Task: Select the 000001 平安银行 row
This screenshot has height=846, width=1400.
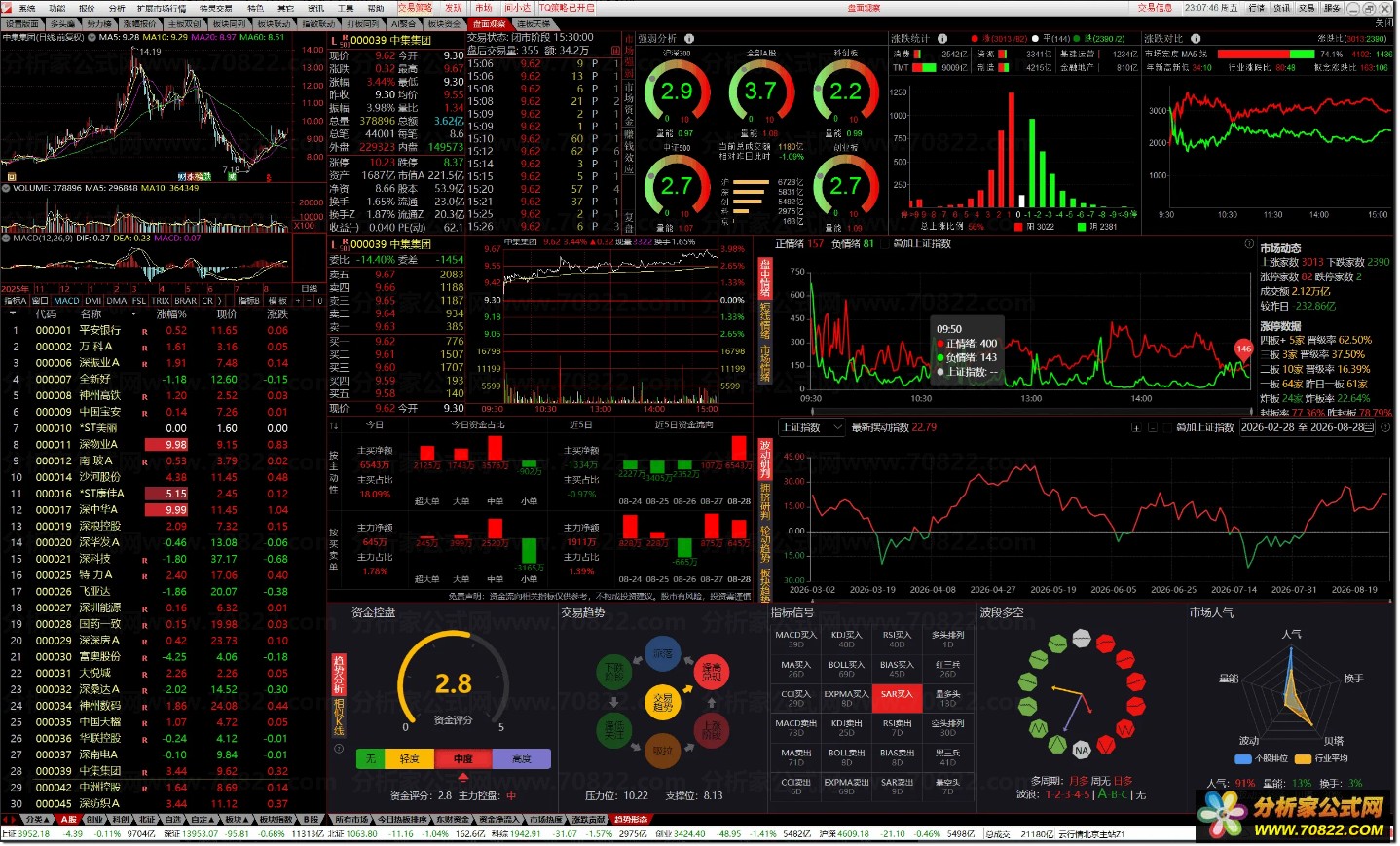Action: point(163,331)
